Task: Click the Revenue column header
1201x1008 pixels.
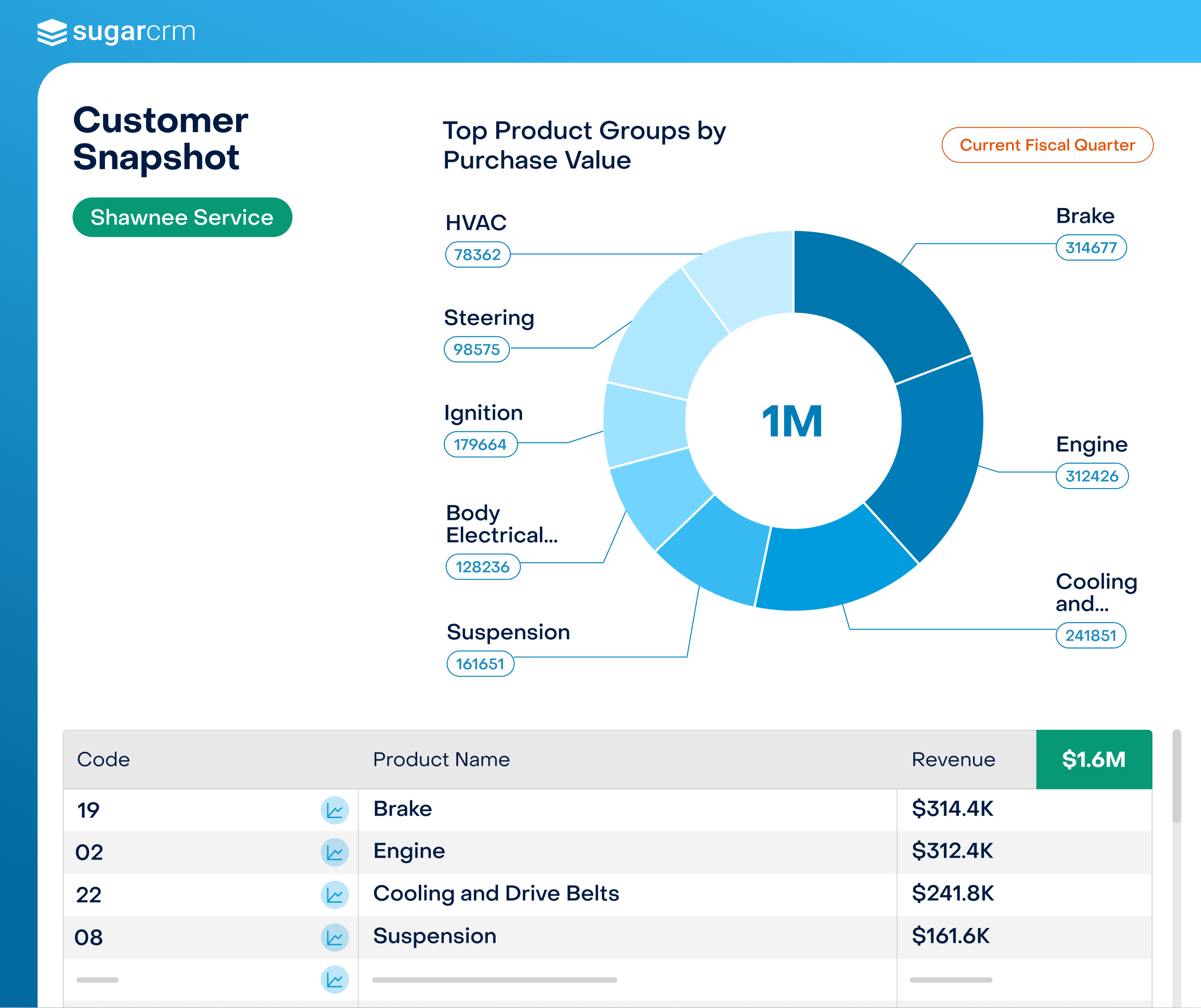Action: 953,759
